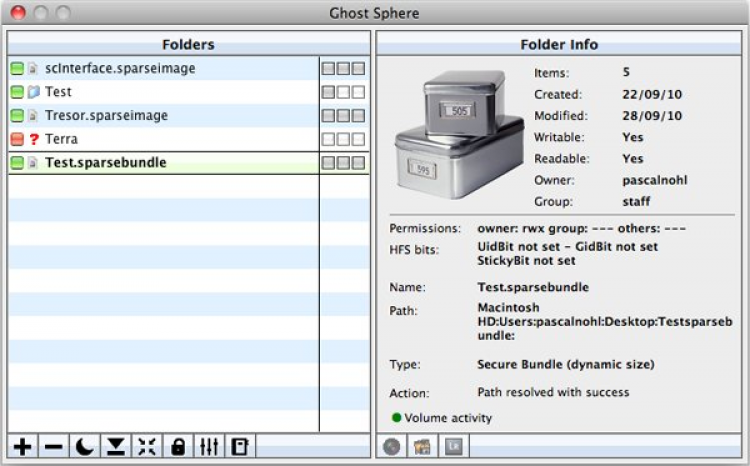Viewport: 750px width, 466px height.
Task: Select the Test folder entry name
Action: 58,91
